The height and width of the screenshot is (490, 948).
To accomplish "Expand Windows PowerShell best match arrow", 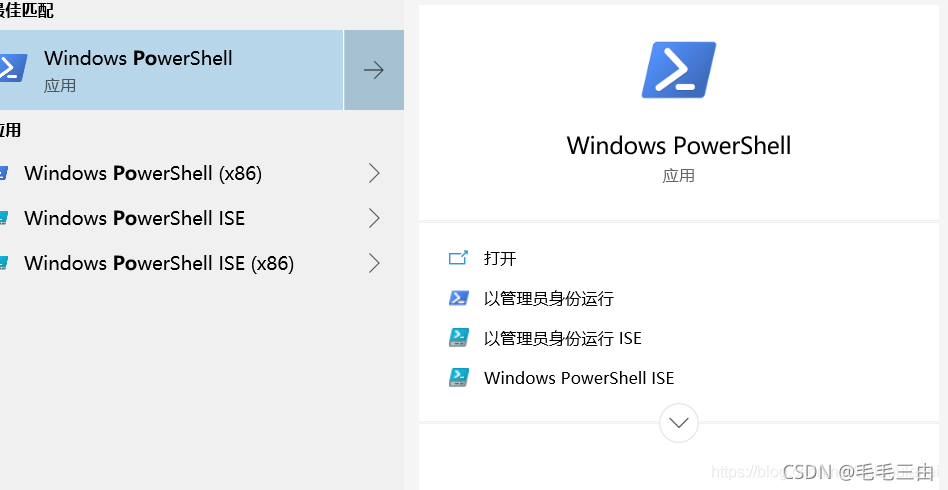I will pyautogui.click(x=374, y=70).
